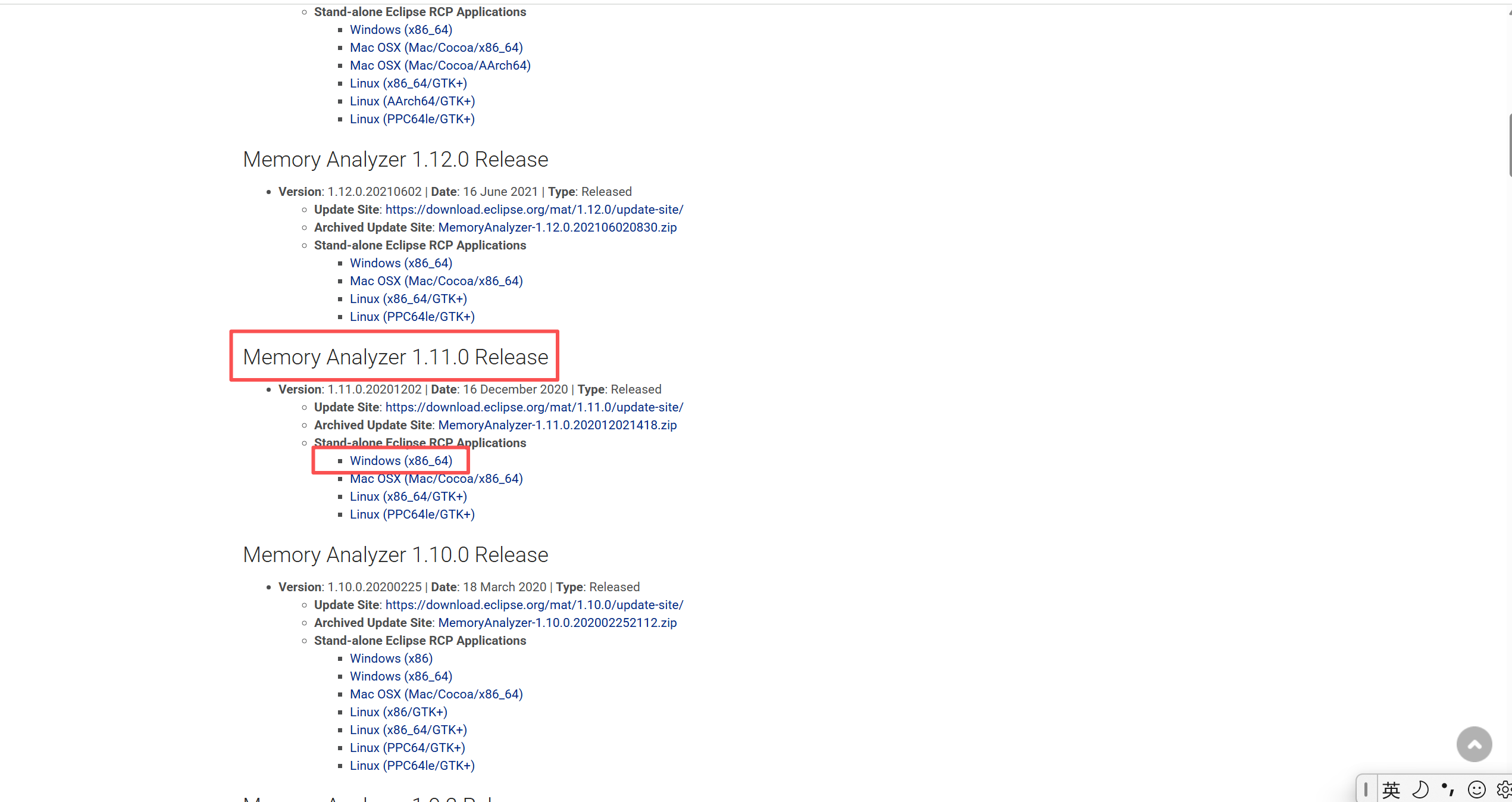The width and height of the screenshot is (1512, 802).
Task: Click Linux (AArch64/GTK+) link in top list
Action: (412, 101)
